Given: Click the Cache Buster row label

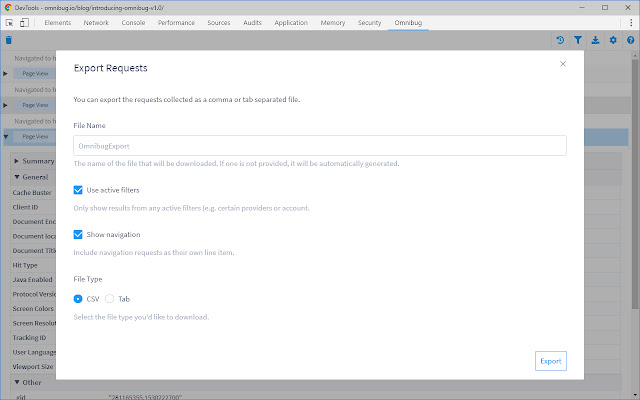Looking at the screenshot, I should click(x=32, y=193).
